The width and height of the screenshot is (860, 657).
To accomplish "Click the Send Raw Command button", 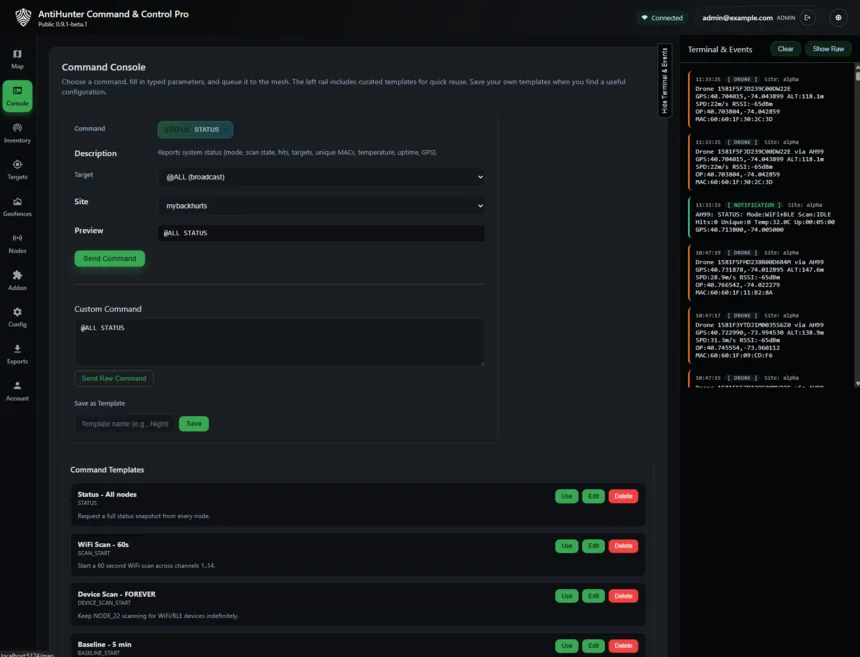I will (114, 378).
